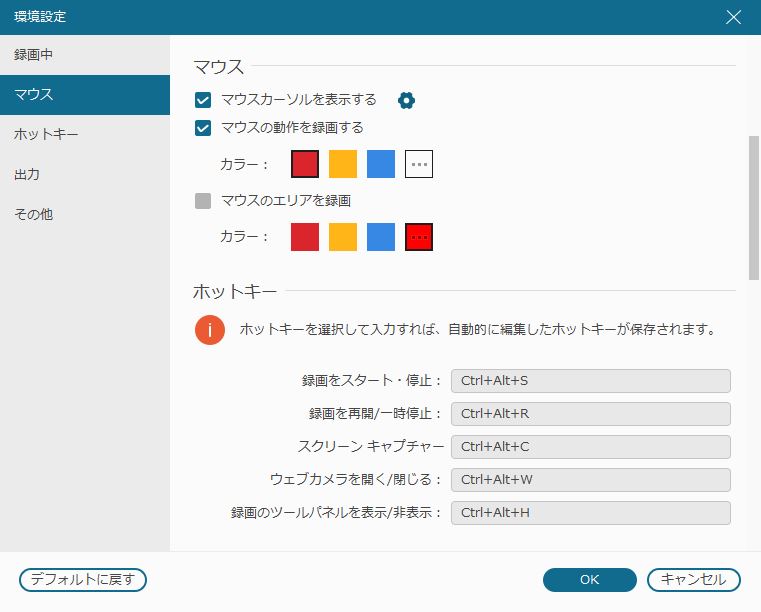This screenshot has width=761, height=612.
Task: Pick orange swatch for mouse click color
Action: (343, 164)
